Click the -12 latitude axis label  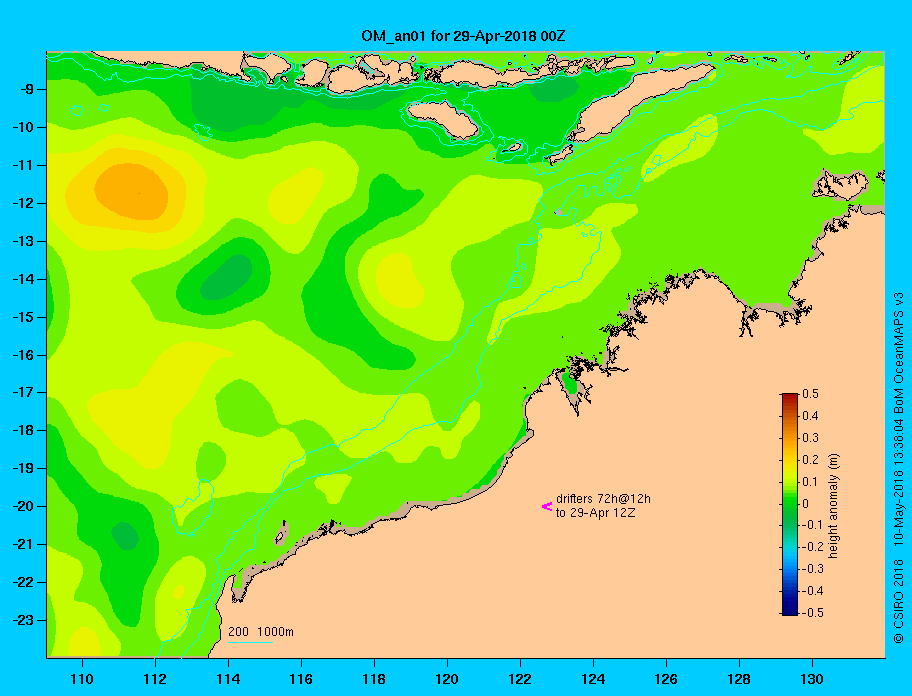coord(23,203)
